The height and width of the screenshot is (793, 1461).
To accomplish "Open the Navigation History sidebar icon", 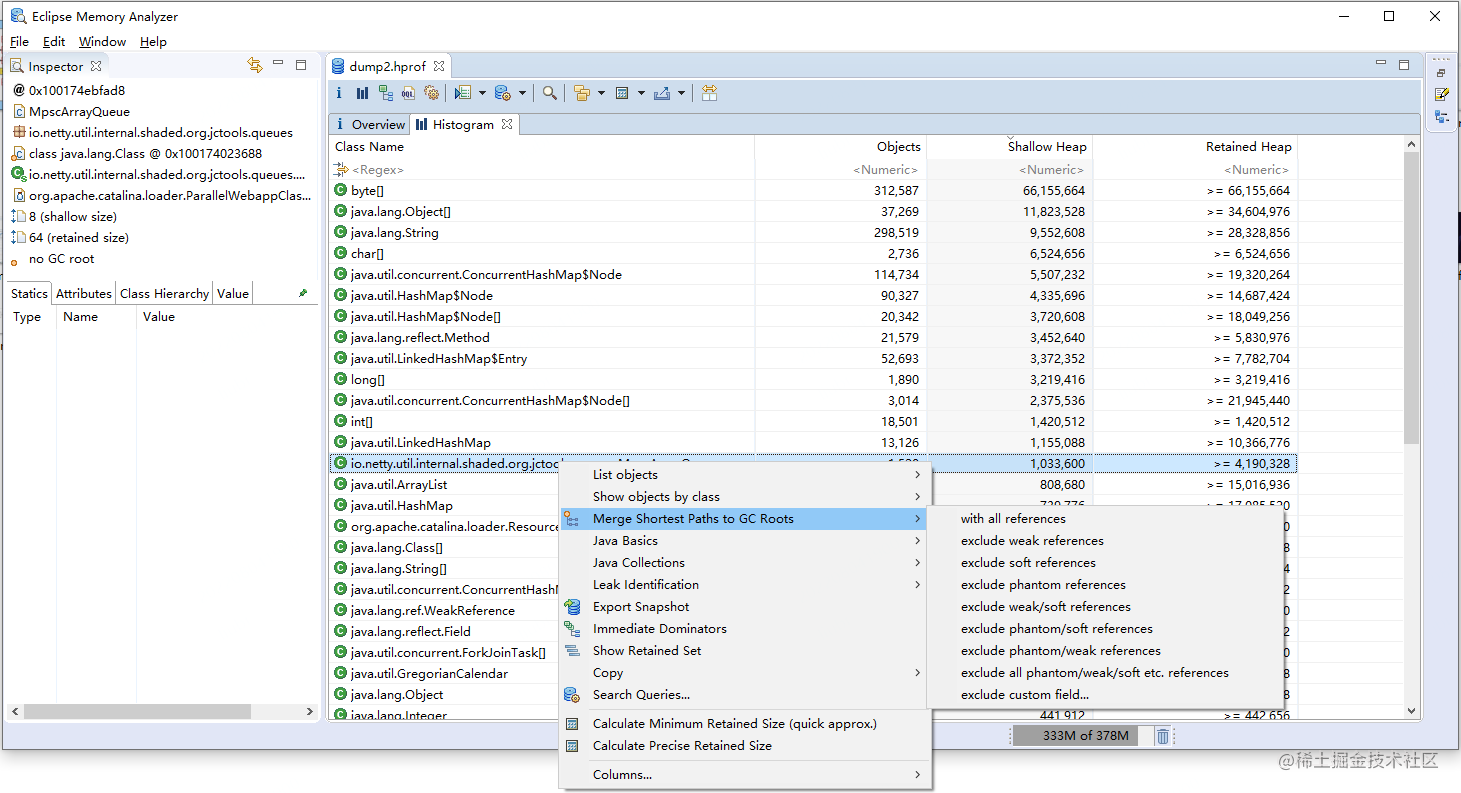I will (x=1441, y=117).
